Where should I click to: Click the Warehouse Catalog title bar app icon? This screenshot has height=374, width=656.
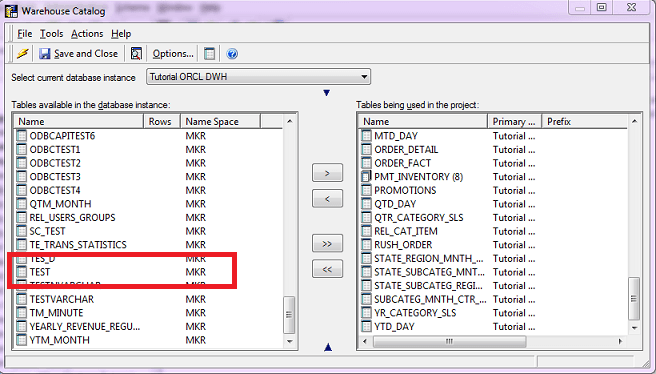pos(11,10)
